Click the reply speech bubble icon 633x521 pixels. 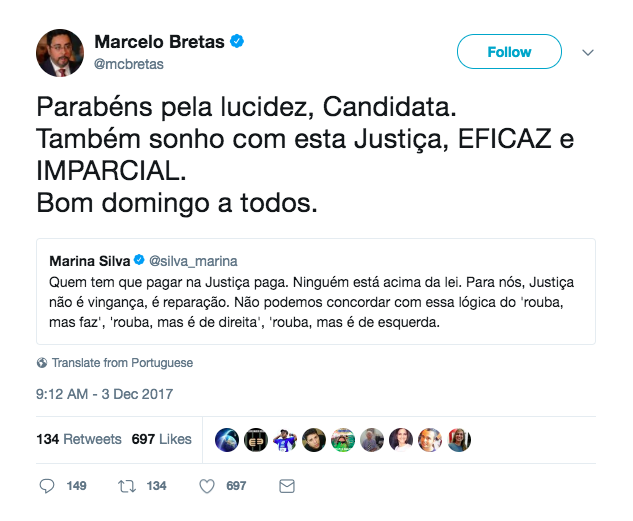(47, 486)
